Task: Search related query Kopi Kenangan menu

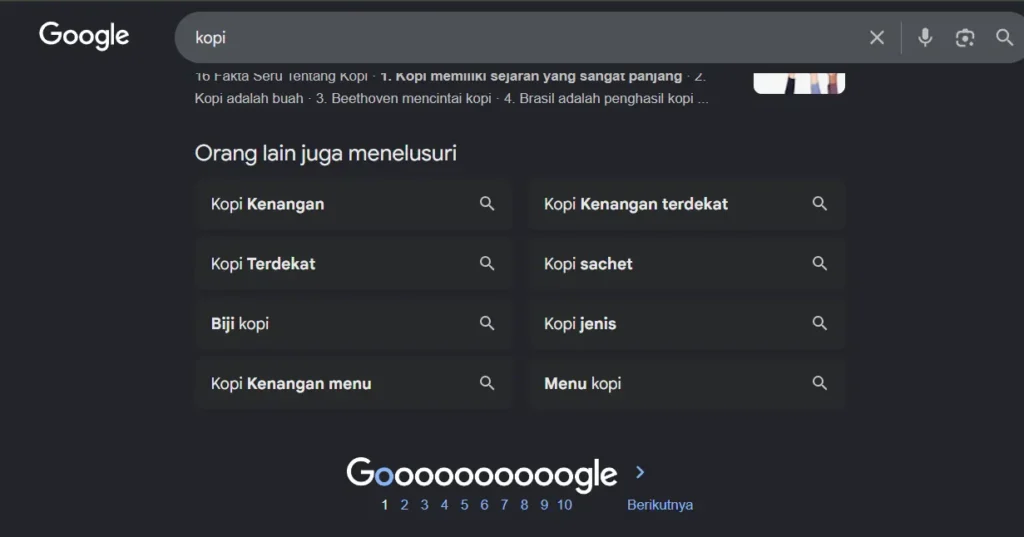Action: [353, 383]
